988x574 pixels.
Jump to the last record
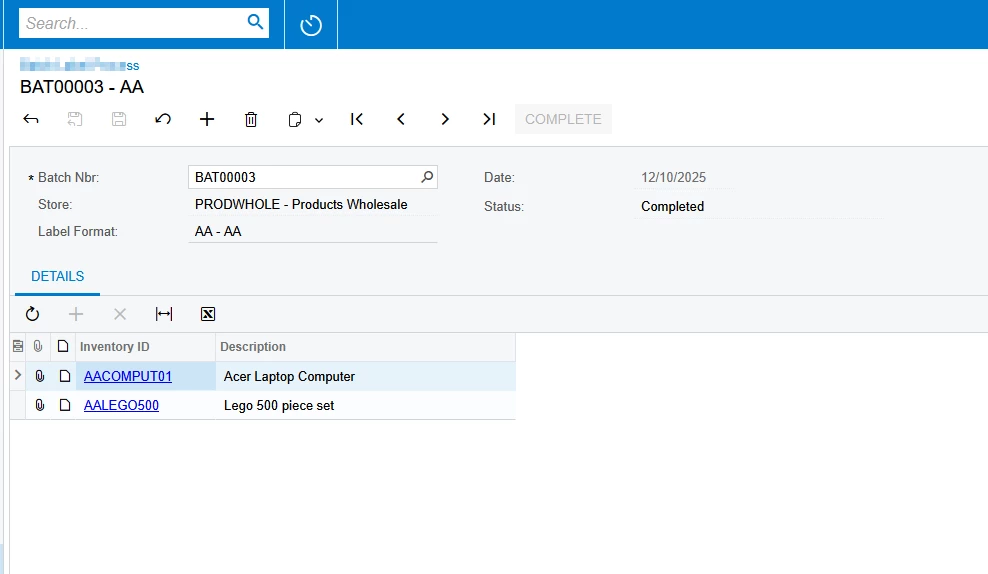489,119
